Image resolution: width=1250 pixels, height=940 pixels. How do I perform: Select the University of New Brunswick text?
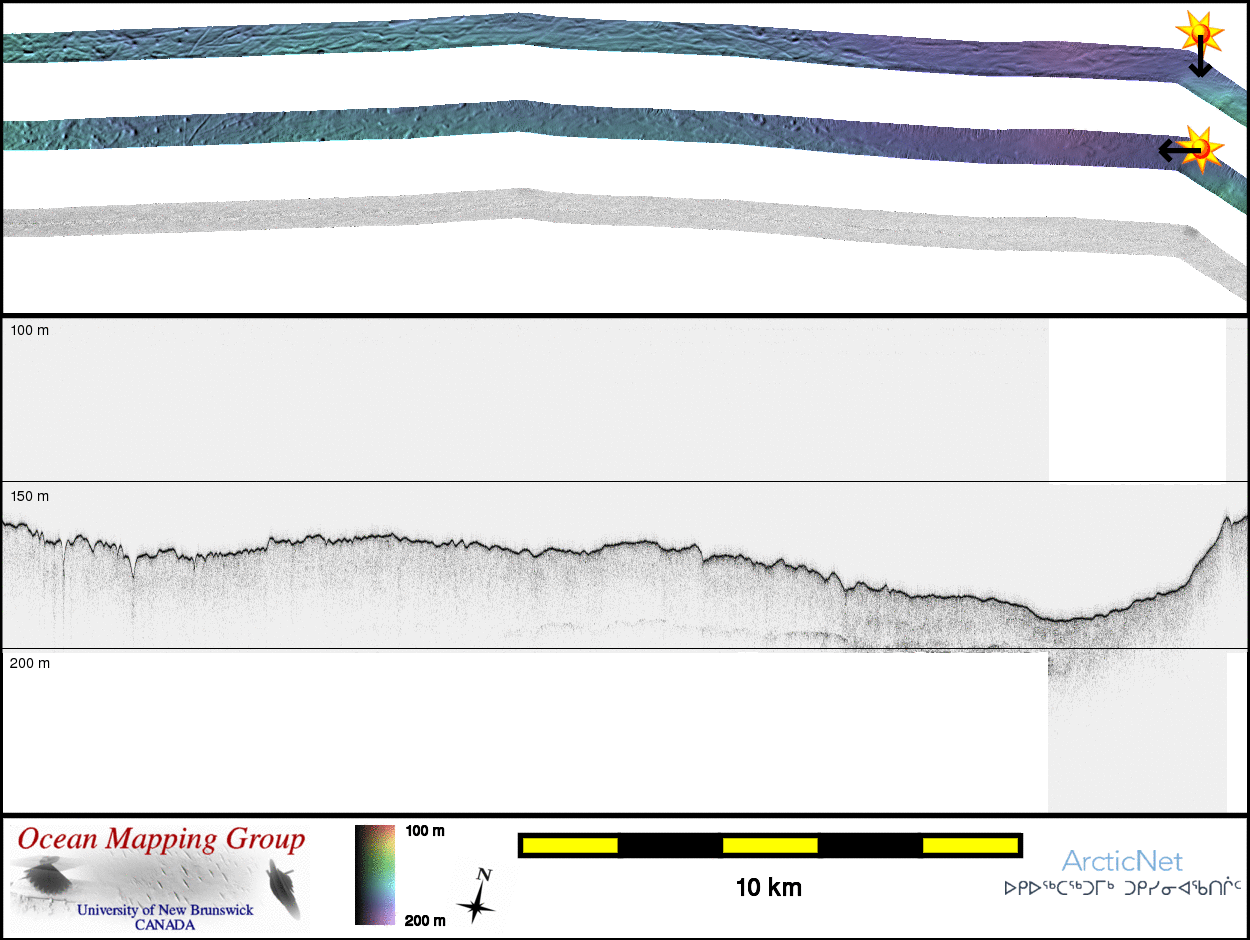(x=165, y=910)
